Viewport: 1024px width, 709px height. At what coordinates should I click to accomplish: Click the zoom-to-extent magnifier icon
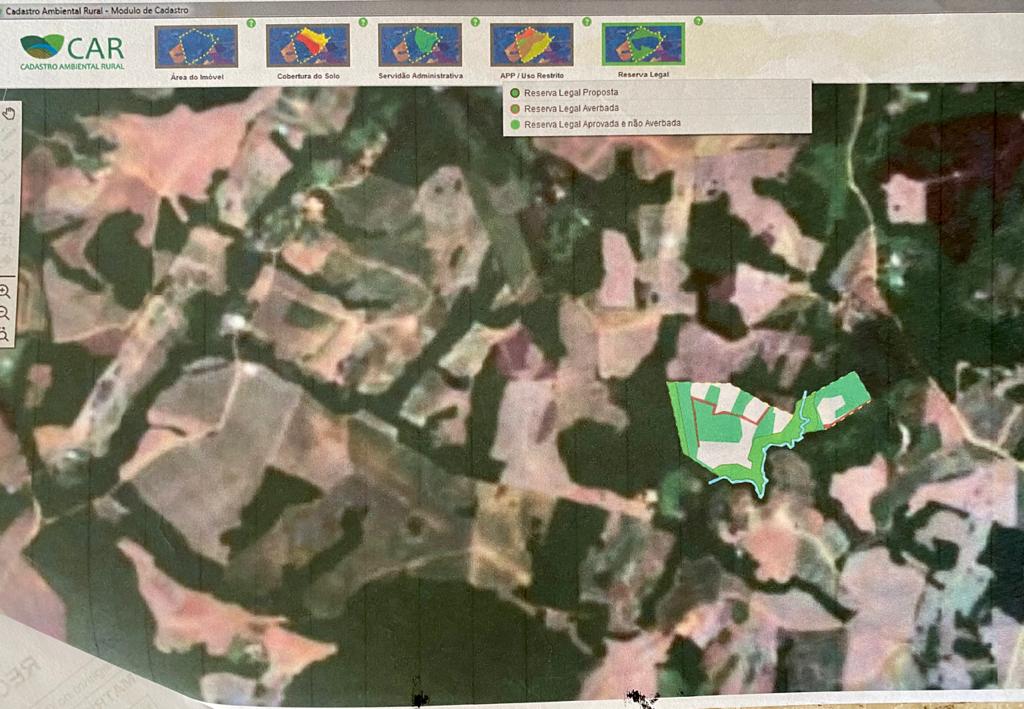5,335
